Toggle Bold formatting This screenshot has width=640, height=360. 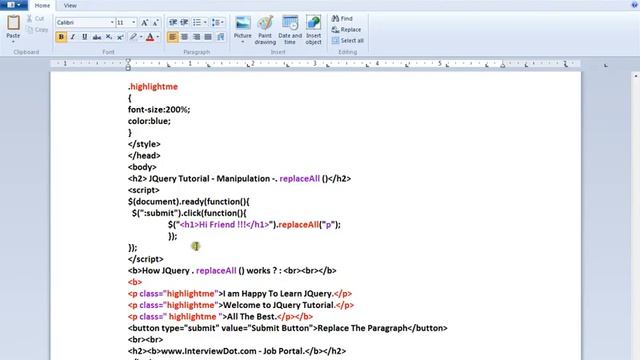[61, 37]
